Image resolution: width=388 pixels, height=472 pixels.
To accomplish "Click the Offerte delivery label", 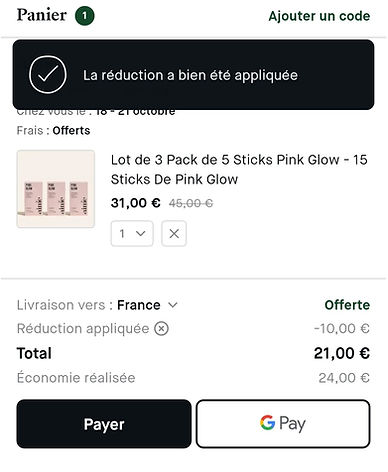I will pyautogui.click(x=347, y=305).
